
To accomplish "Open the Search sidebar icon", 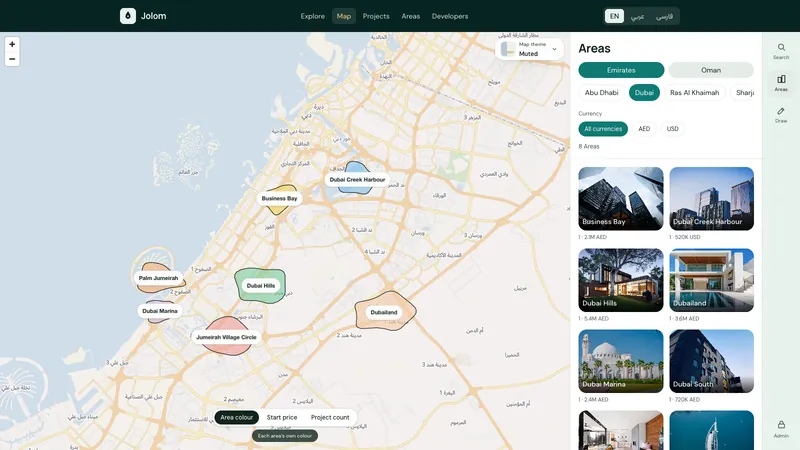I will (x=781, y=51).
